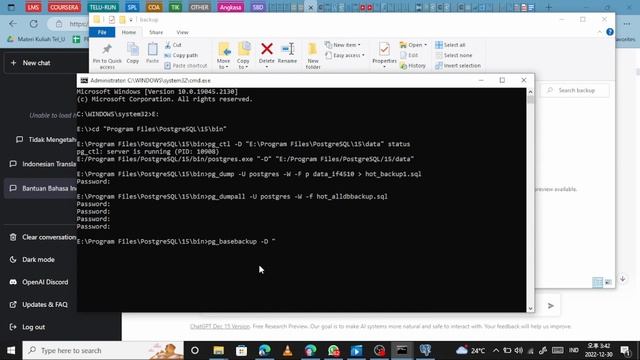Click the Search backup field in Explorer
Image resolution: width=640 pixels, height=360 pixels.
(x=575, y=90)
